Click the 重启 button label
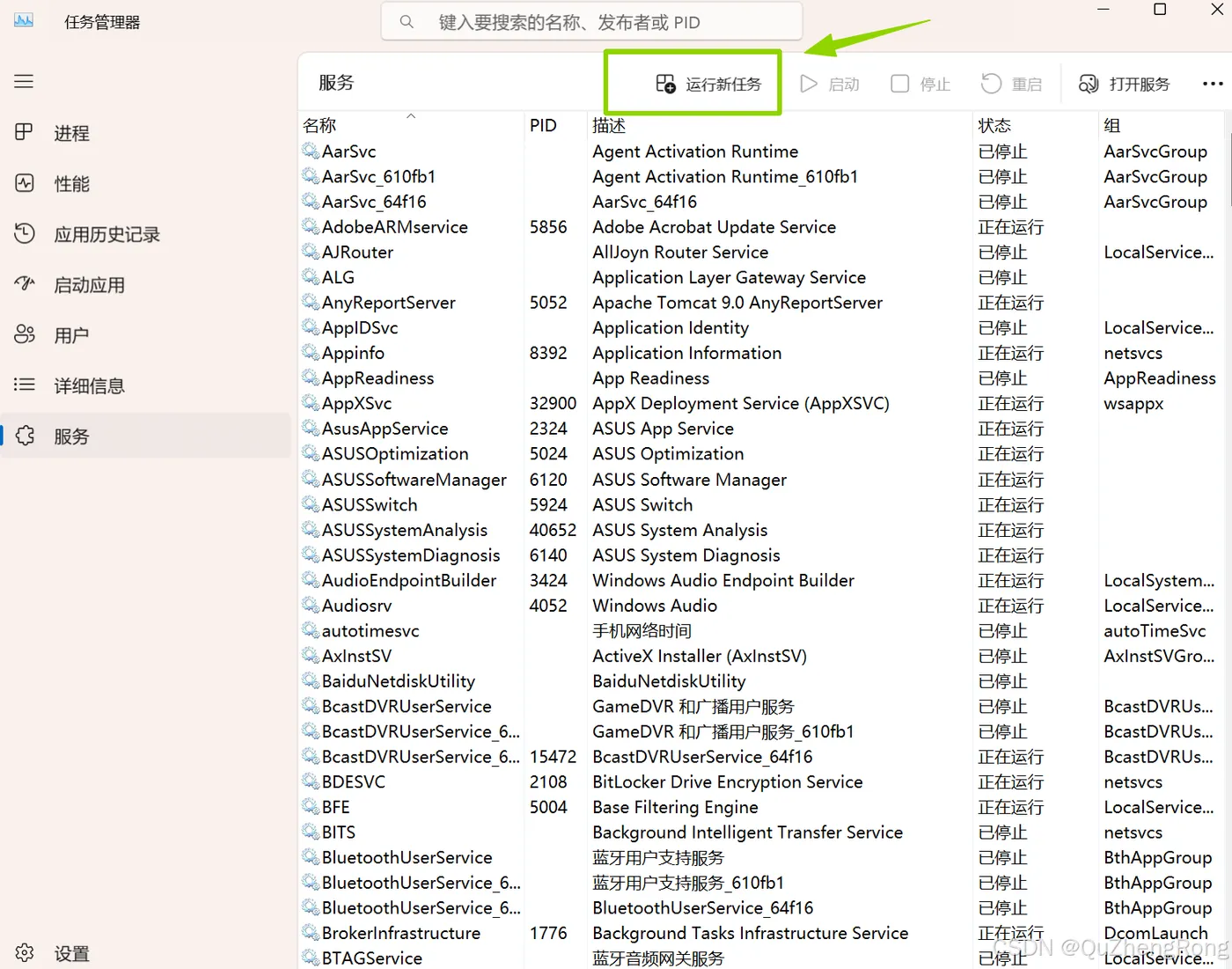This screenshot has height=969, width=1232. click(1027, 84)
